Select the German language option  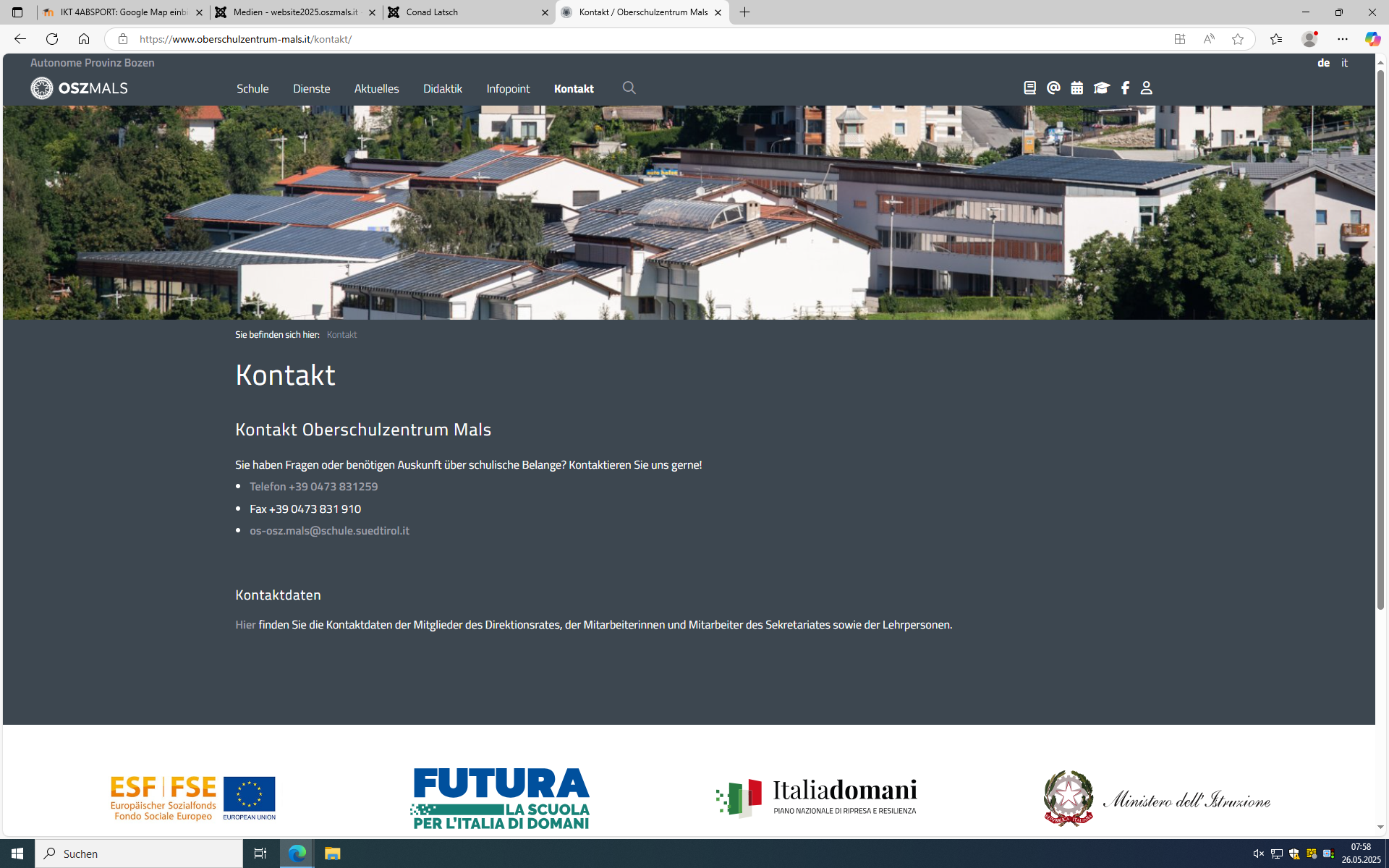point(1323,63)
